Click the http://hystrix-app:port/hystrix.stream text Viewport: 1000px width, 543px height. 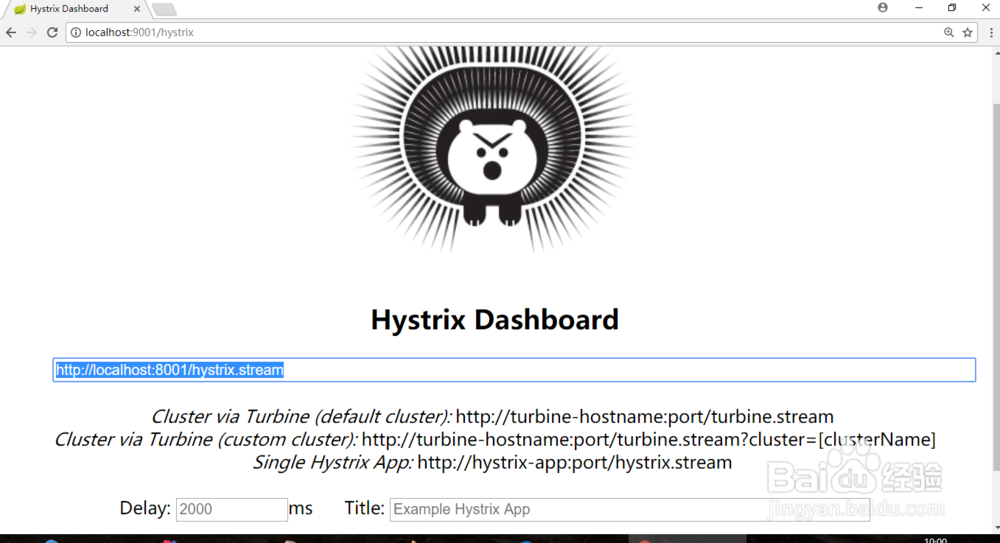point(575,463)
